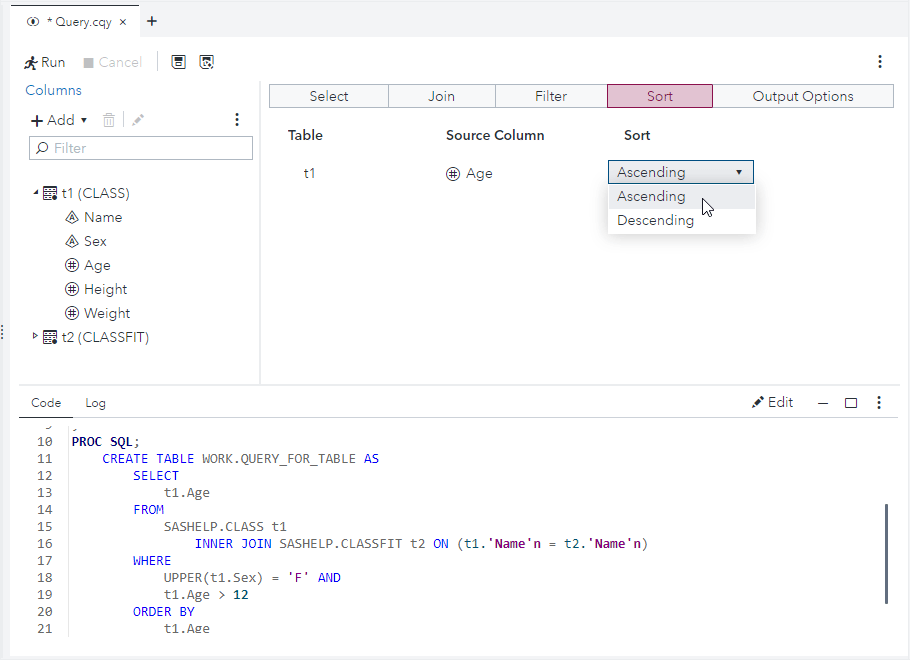Switch to the Log tab
The image size is (910, 660).
point(95,403)
